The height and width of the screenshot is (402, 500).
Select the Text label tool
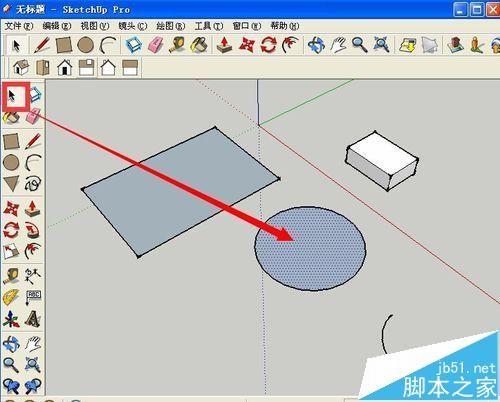33,298
